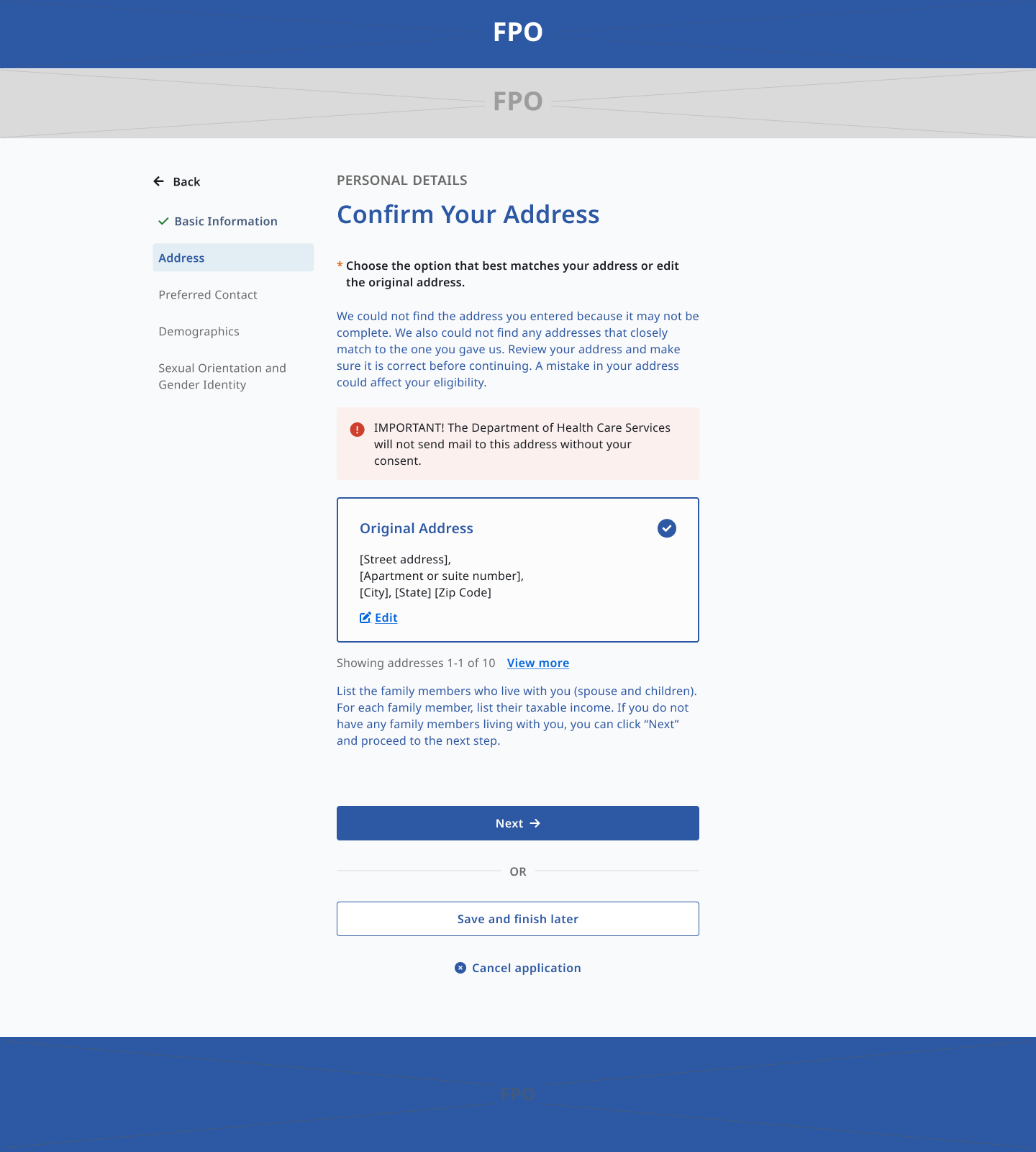Select the Address step in sidebar
Screen dimensions: 1036x1152
(x=233, y=258)
